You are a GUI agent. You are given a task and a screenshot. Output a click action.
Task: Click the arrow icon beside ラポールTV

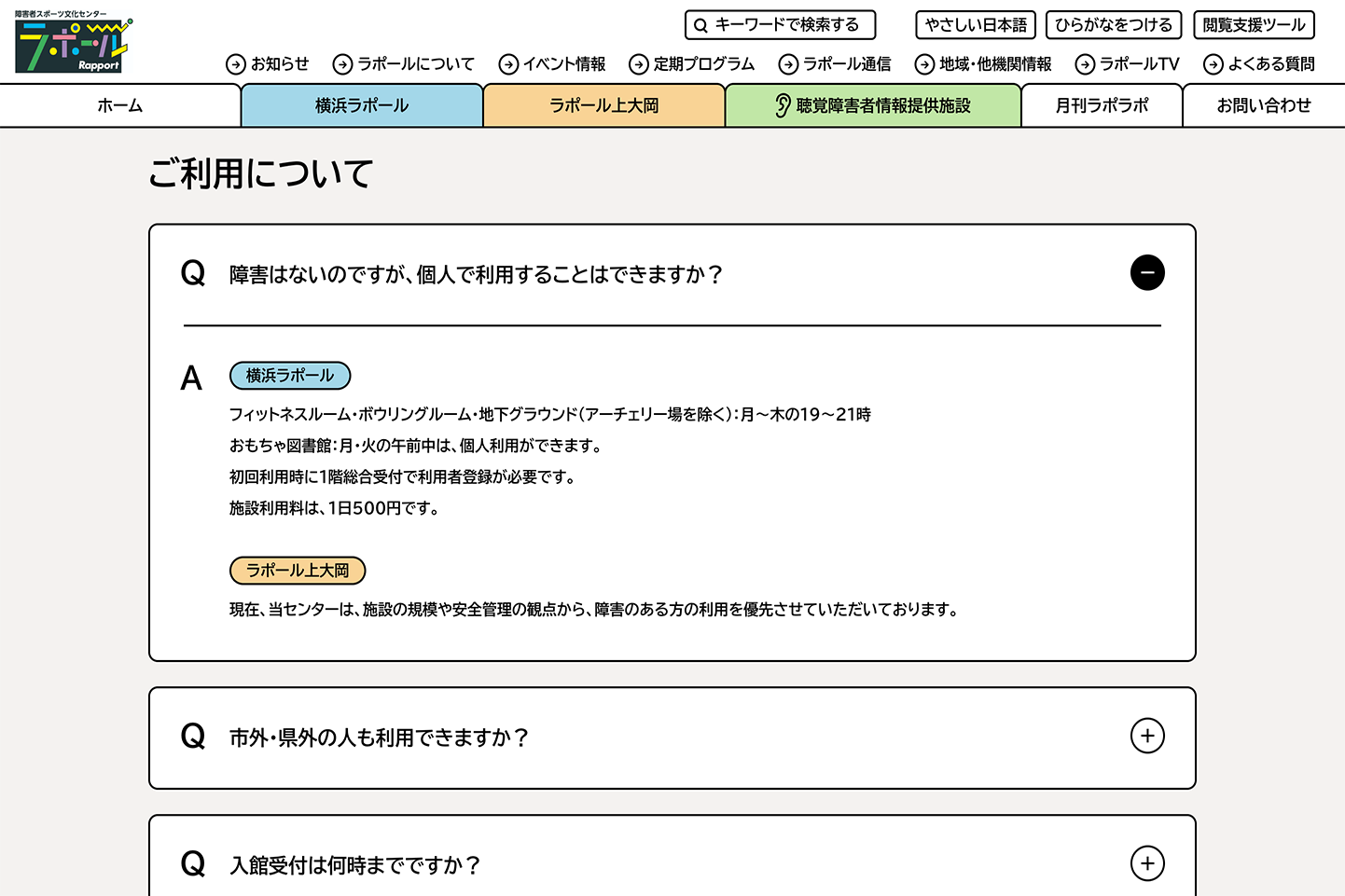[x=1085, y=64]
